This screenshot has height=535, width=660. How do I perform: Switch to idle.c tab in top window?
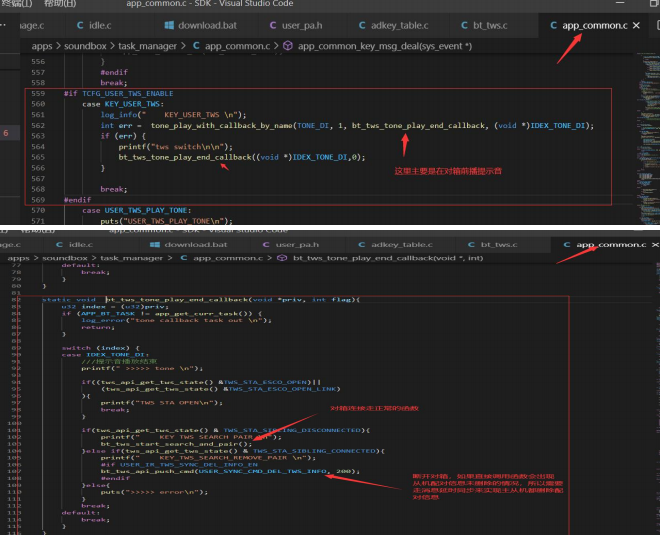click(x=94, y=25)
